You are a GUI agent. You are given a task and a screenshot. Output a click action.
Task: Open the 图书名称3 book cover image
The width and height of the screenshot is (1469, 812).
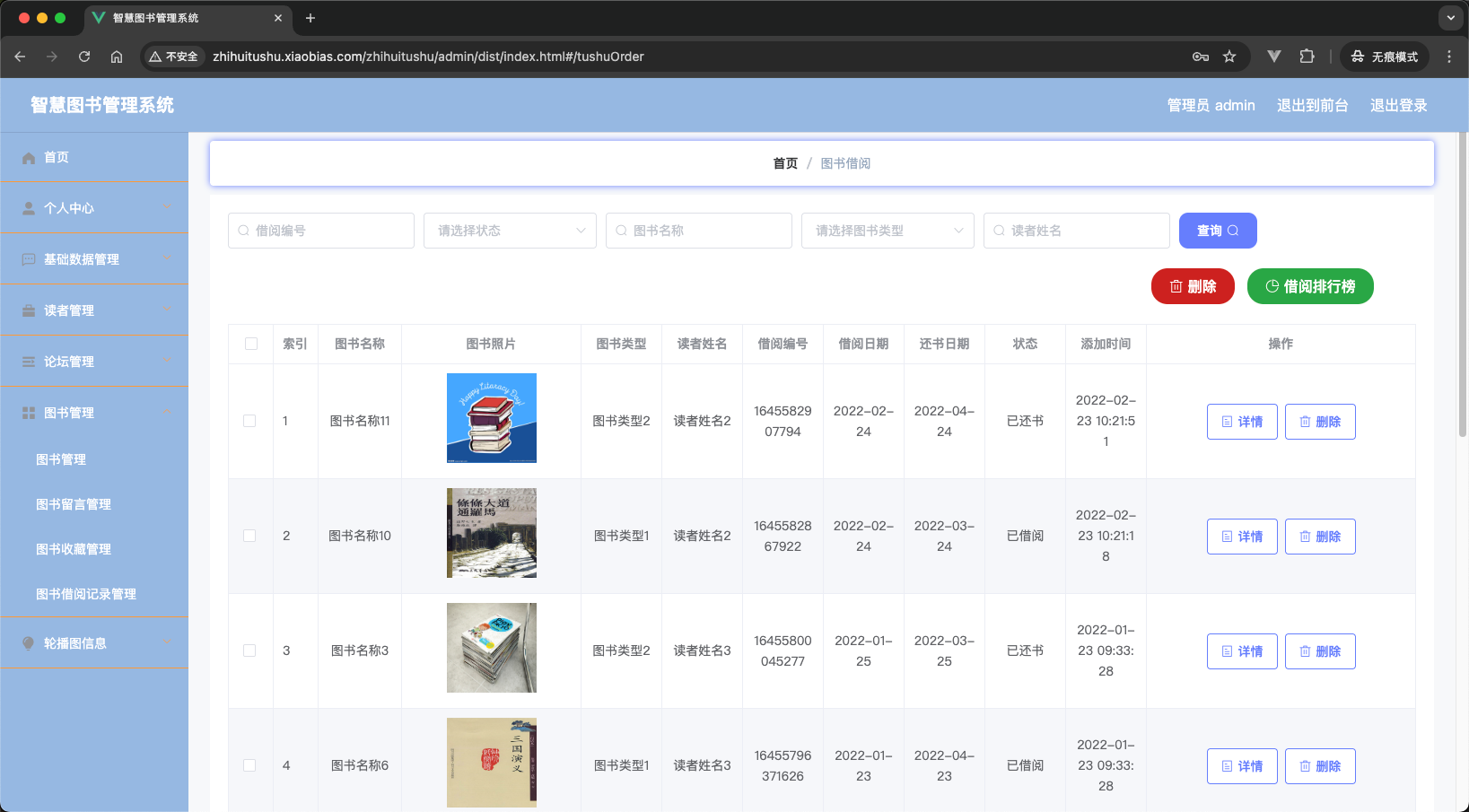tap(492, 648)
